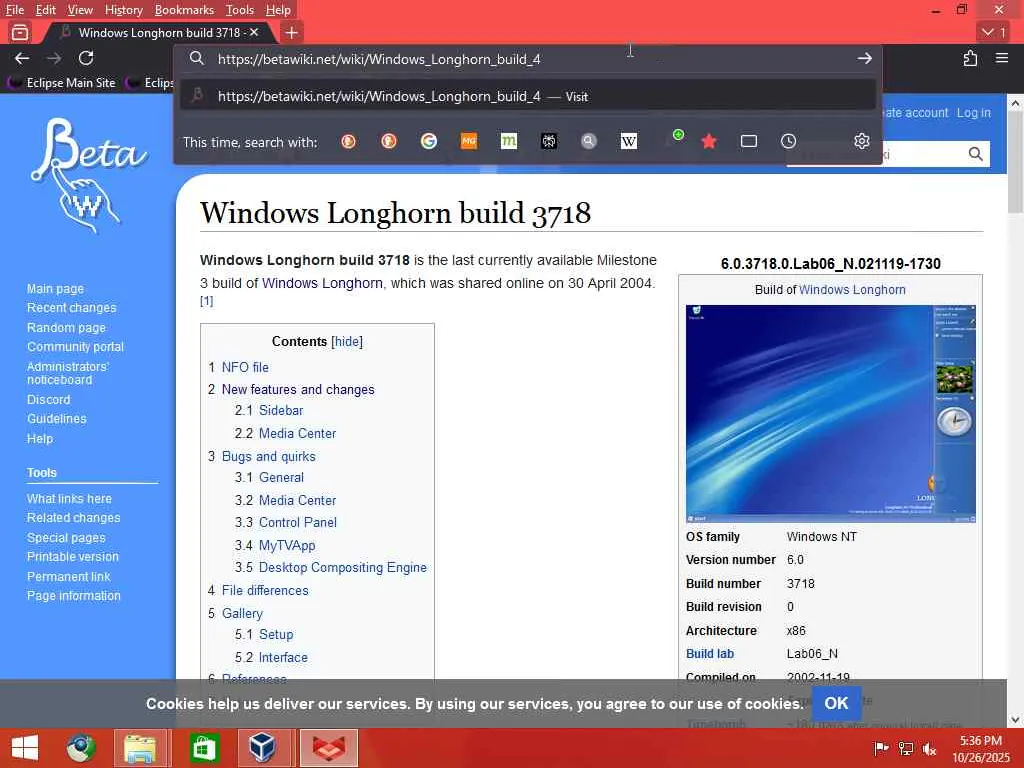Open the extensions puzzle icon
This screenshot has height=768, width=1024.
[x=970, y=59]
